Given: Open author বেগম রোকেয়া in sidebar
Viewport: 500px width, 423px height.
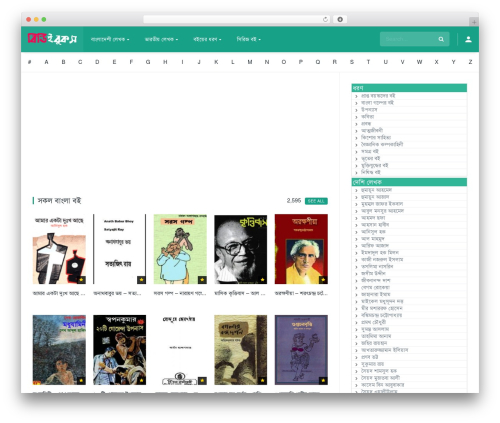Looking at the screenshot, I should point(375,287).
